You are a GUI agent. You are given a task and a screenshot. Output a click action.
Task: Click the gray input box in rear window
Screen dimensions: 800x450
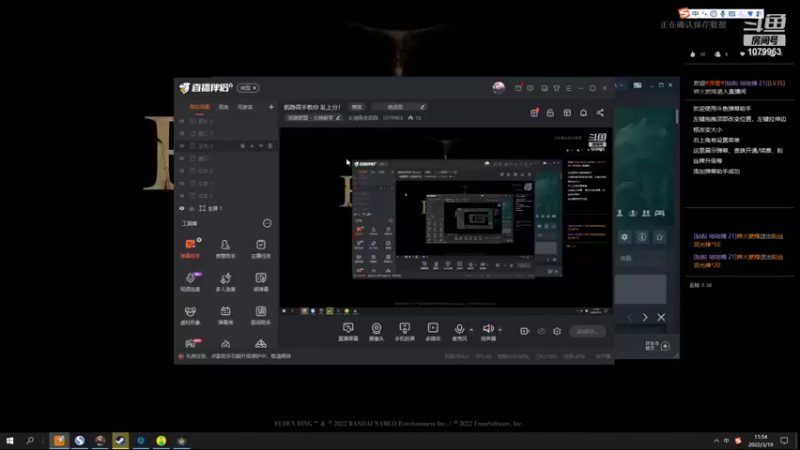[640, 289]
